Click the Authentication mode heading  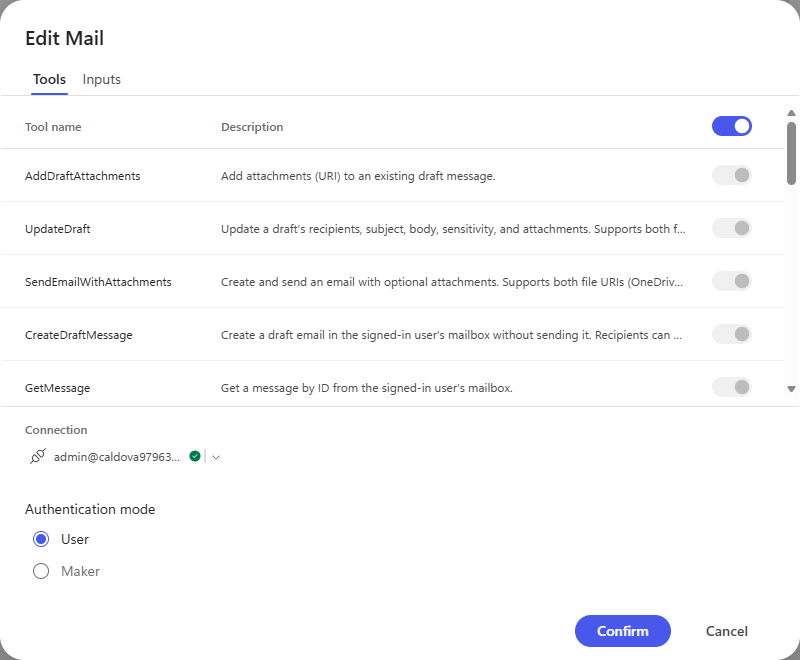pos(90,509)
